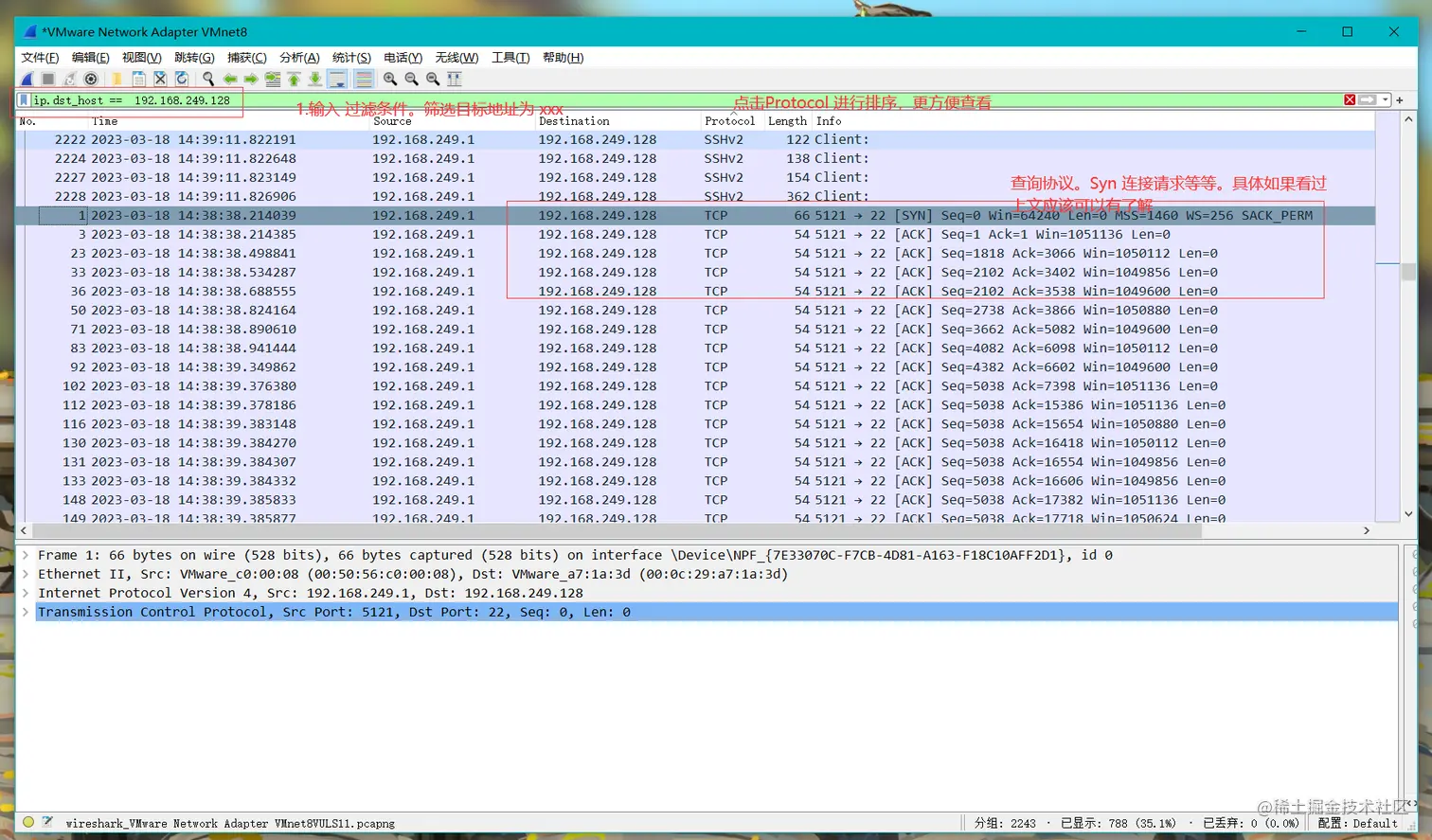Expand the Ethernet II details row
The height and width of the screenshot is (840, 1432).
pyautogui.click(x=26, y=575)
